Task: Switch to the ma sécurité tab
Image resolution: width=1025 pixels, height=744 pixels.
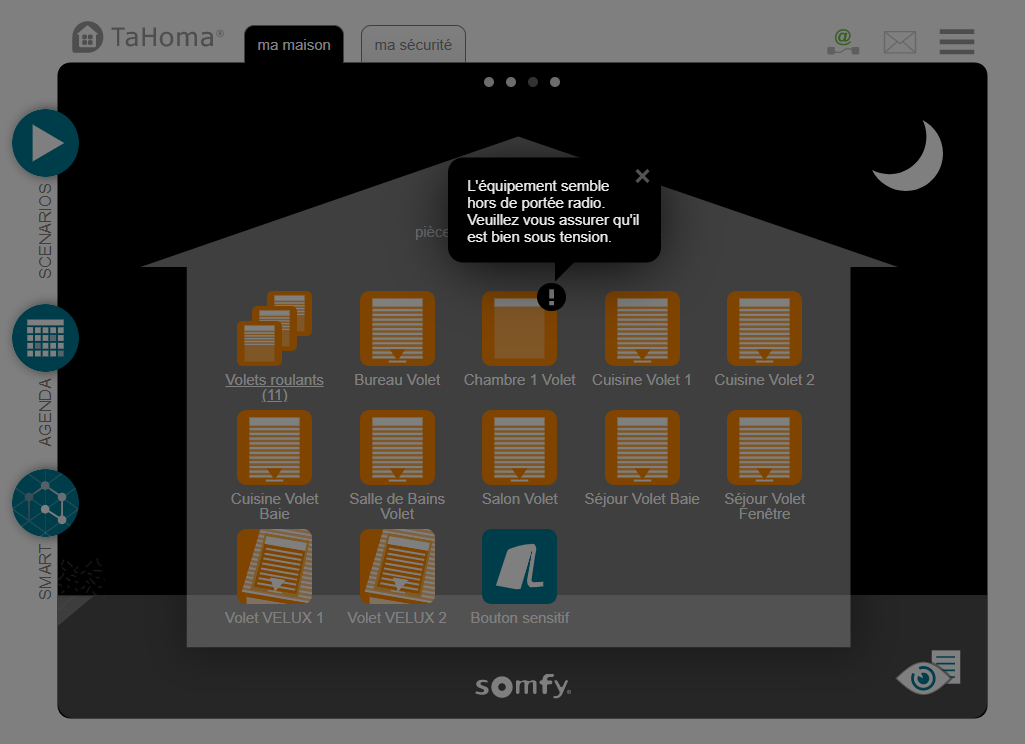Action: pyautogui.click(x=413, y=45)
